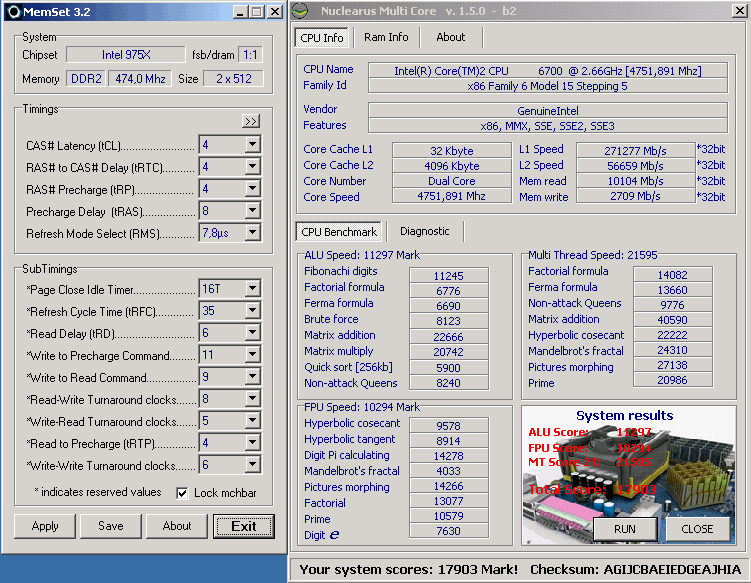The width and height of the screenshot is (751, 583).
Task: Open the Nuclearus About tab
Action: point(450,37)
